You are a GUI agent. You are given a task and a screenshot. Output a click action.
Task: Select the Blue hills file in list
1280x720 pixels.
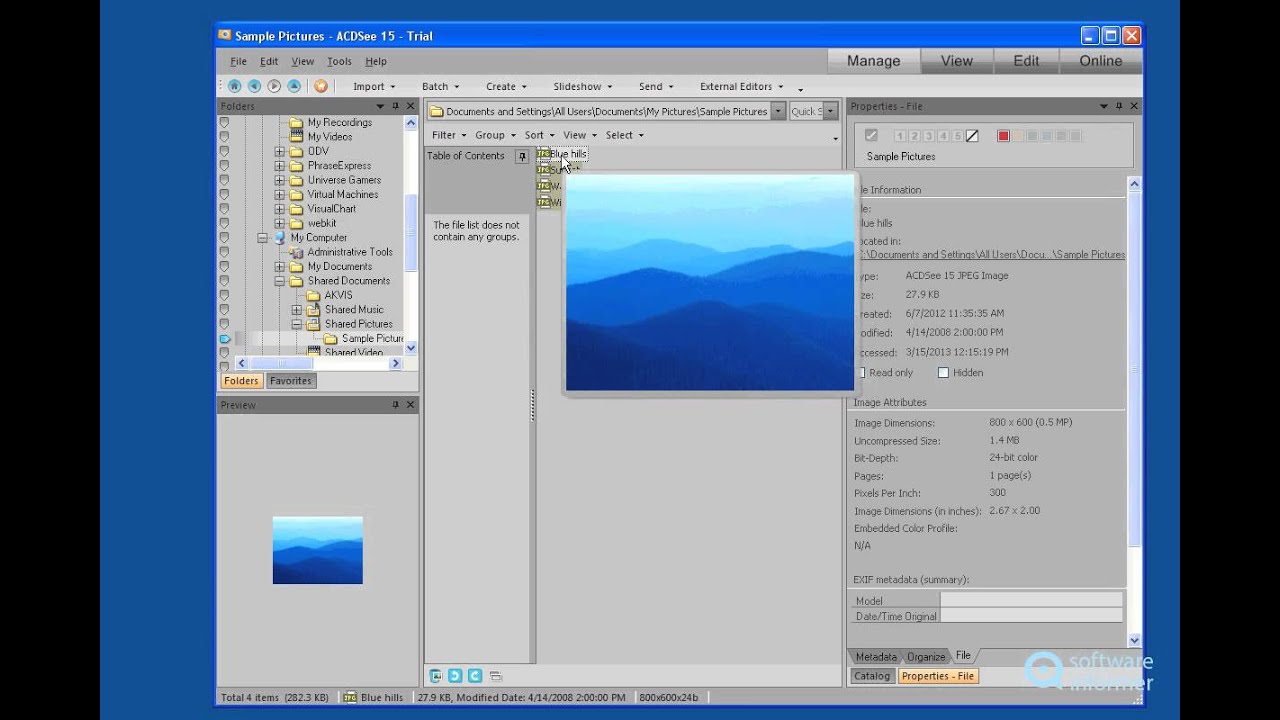tap(562, 154)
